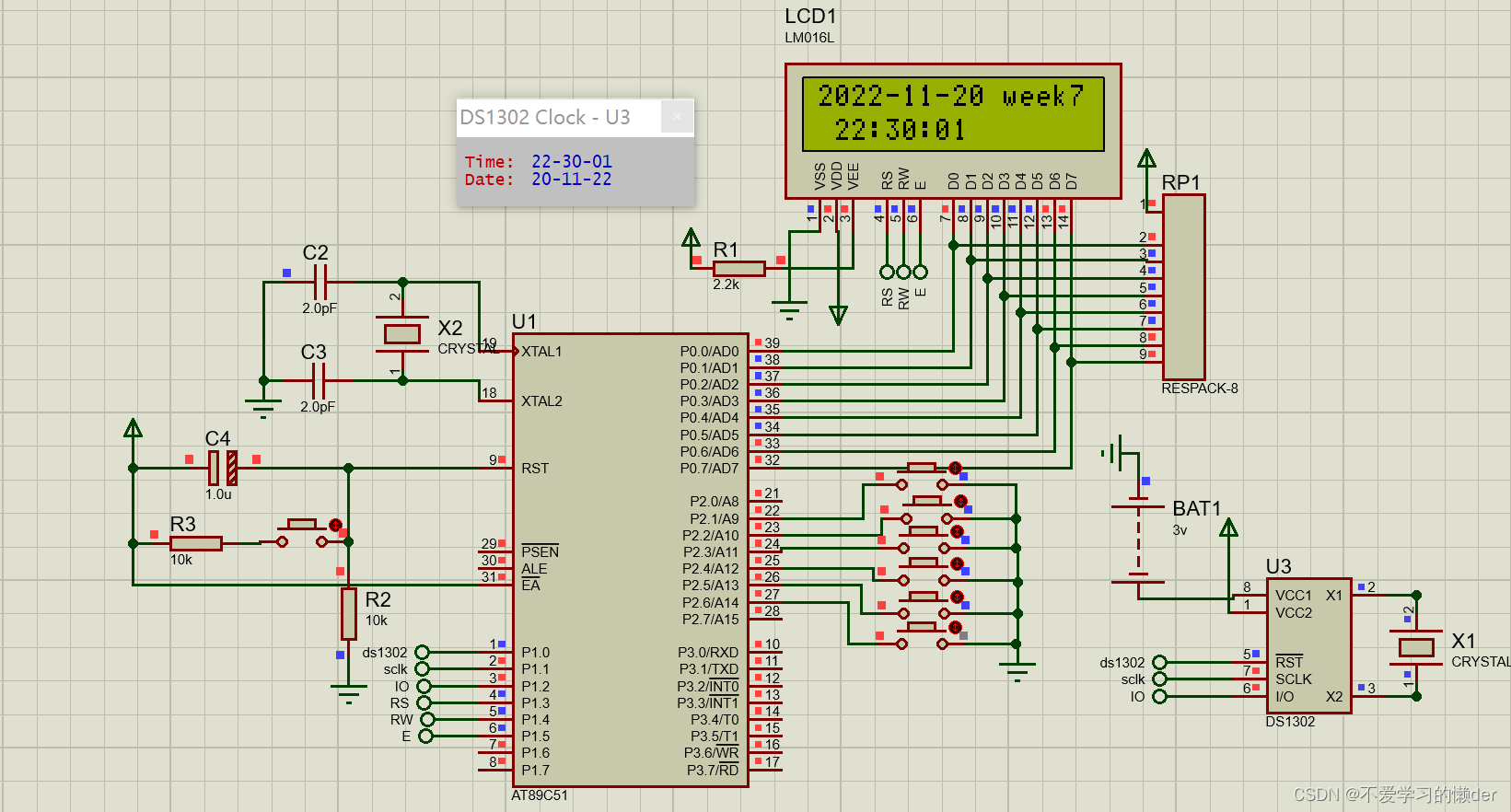
Task: Select capacitor C4 labeled 1.0u
Action: [222, 468]
